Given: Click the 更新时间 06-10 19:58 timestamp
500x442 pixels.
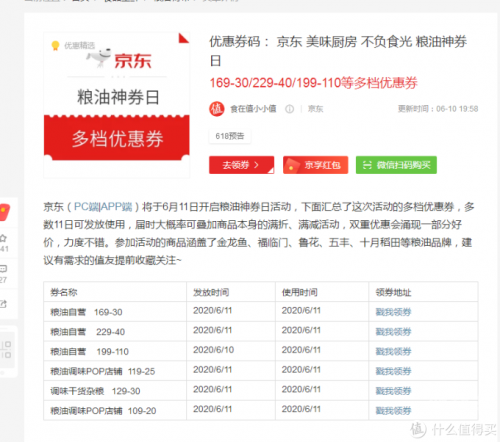Looking at the screenshot, I should click(438, 109).
